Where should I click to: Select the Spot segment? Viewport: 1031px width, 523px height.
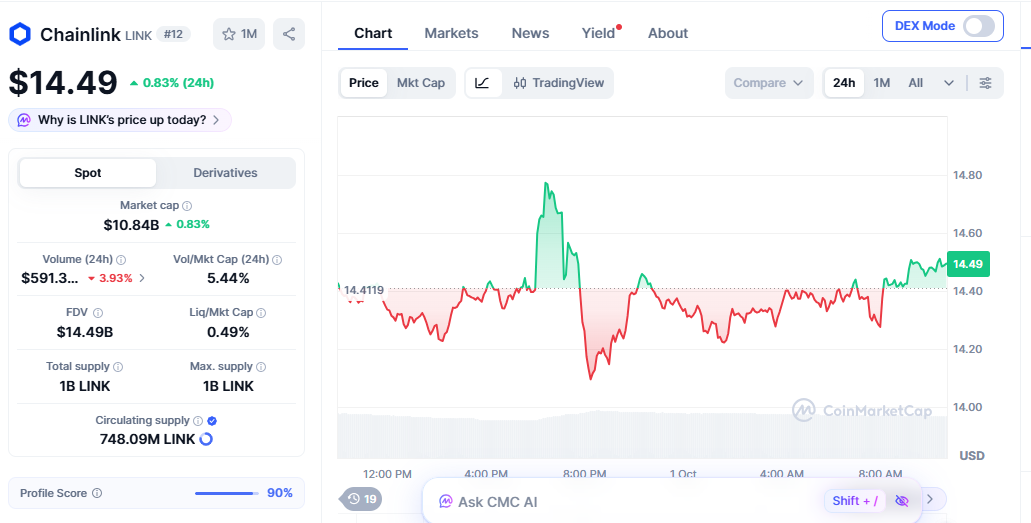(87, 173)
